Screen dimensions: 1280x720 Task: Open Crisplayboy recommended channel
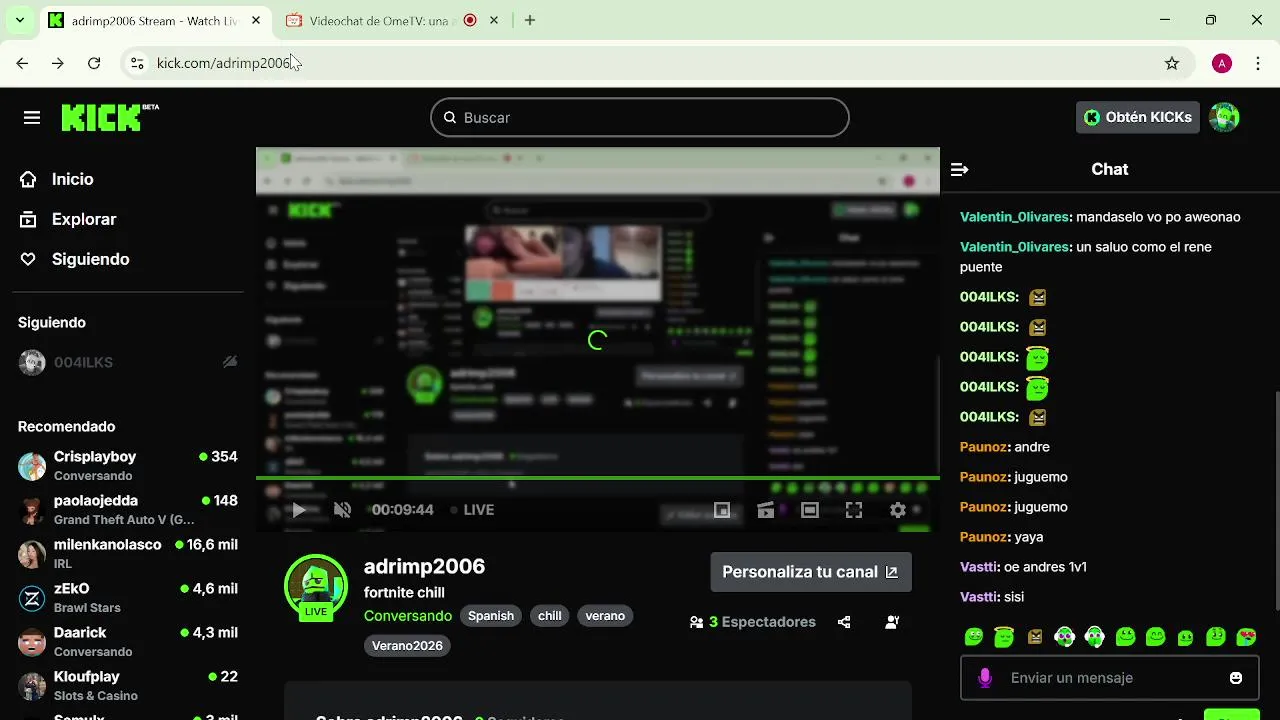pyautogui.click(x=128, y=465)
